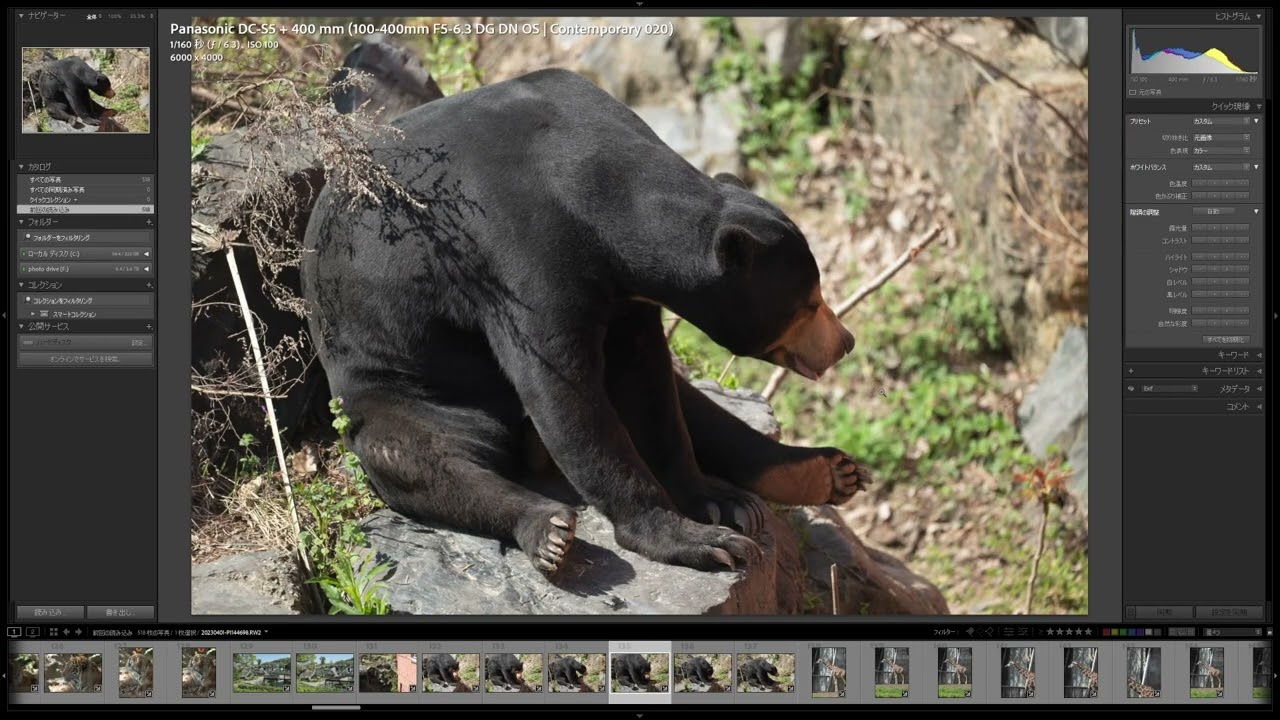Click photo drive (F:) volume arrow icon

click(147, 269)
